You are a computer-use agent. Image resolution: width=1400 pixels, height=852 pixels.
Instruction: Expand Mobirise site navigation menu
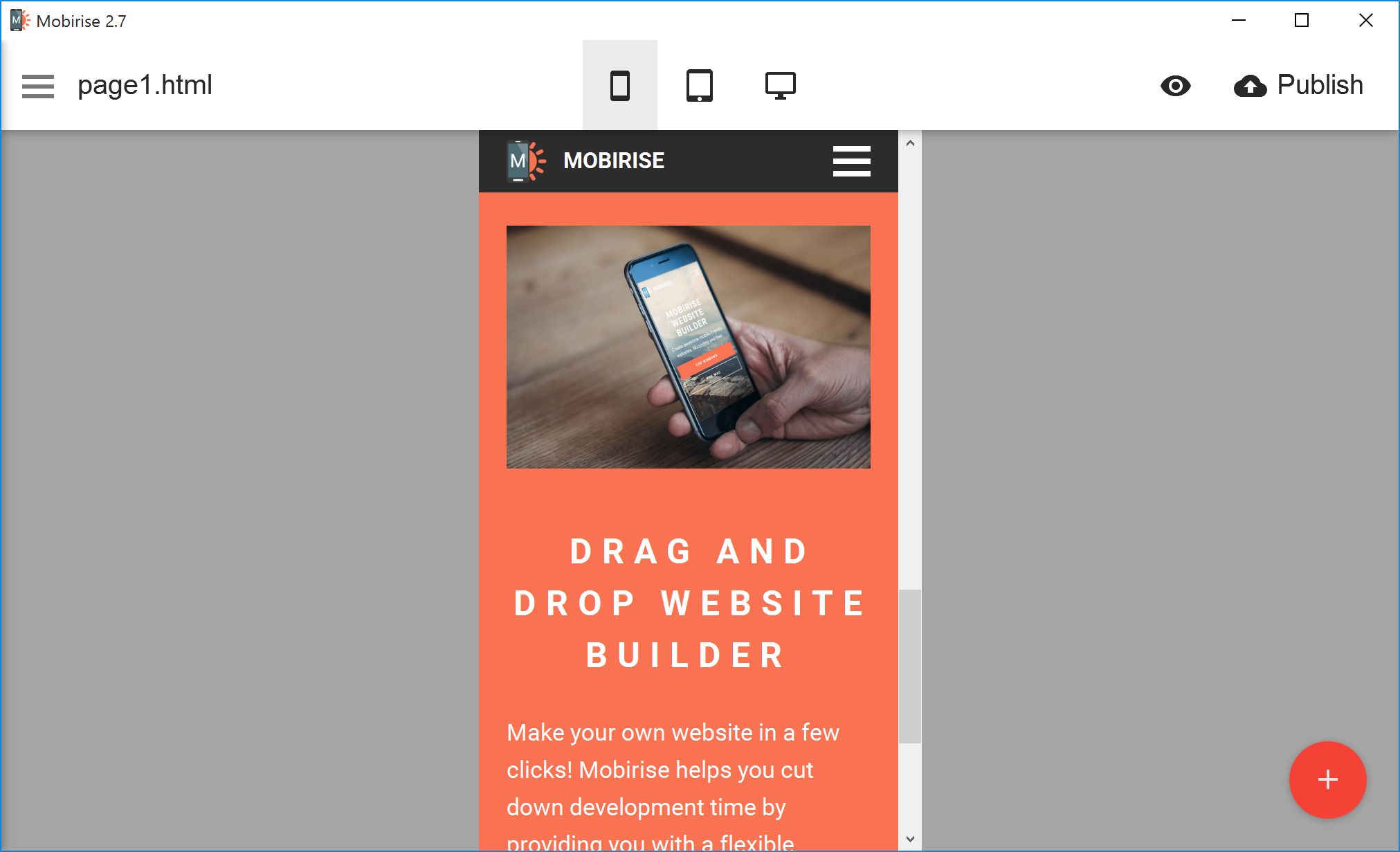[851, 160]
